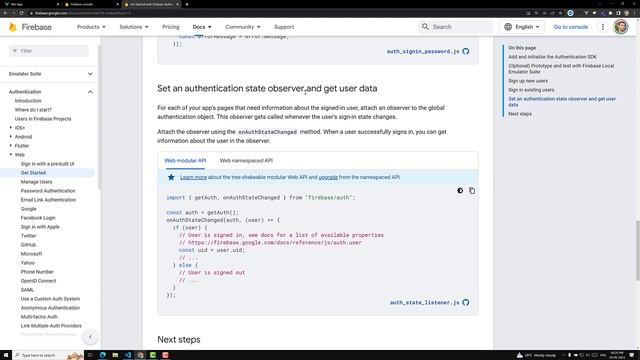Open GitHub icon next to auth_state_listener.js
The height and width of the screenshot is (360, 640).
point(466,302)
